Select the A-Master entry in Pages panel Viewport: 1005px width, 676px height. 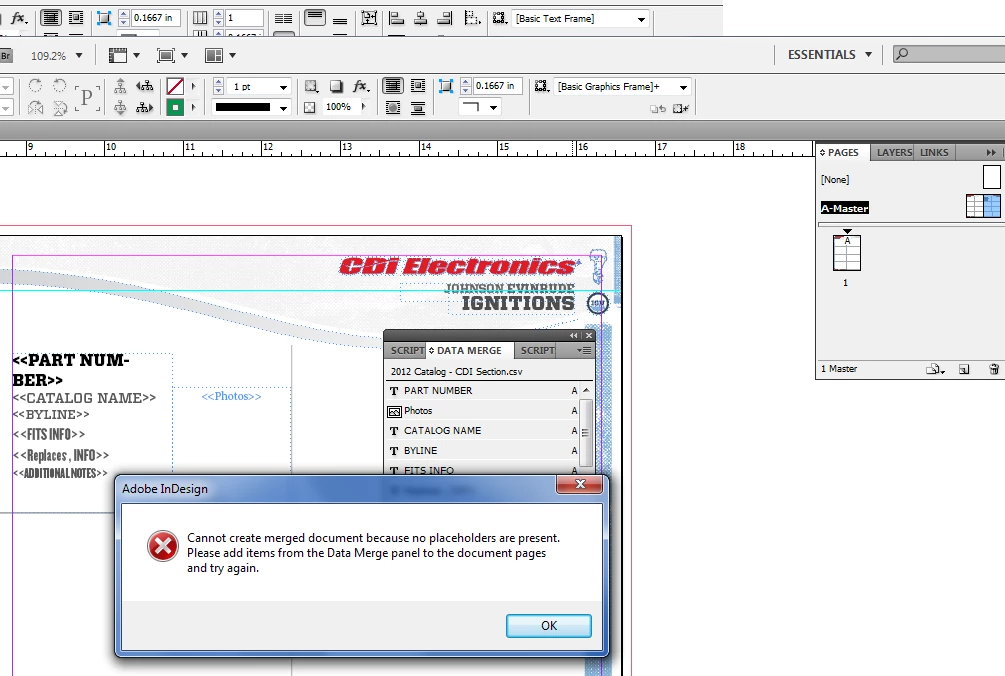point(845,208)
